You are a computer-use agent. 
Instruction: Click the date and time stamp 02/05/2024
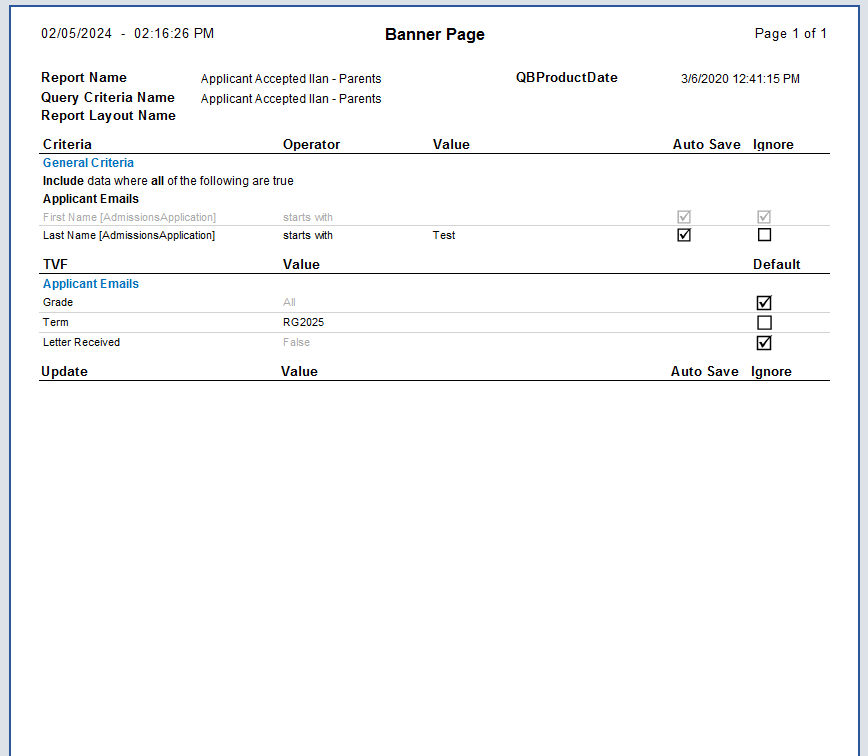[127, 33]
